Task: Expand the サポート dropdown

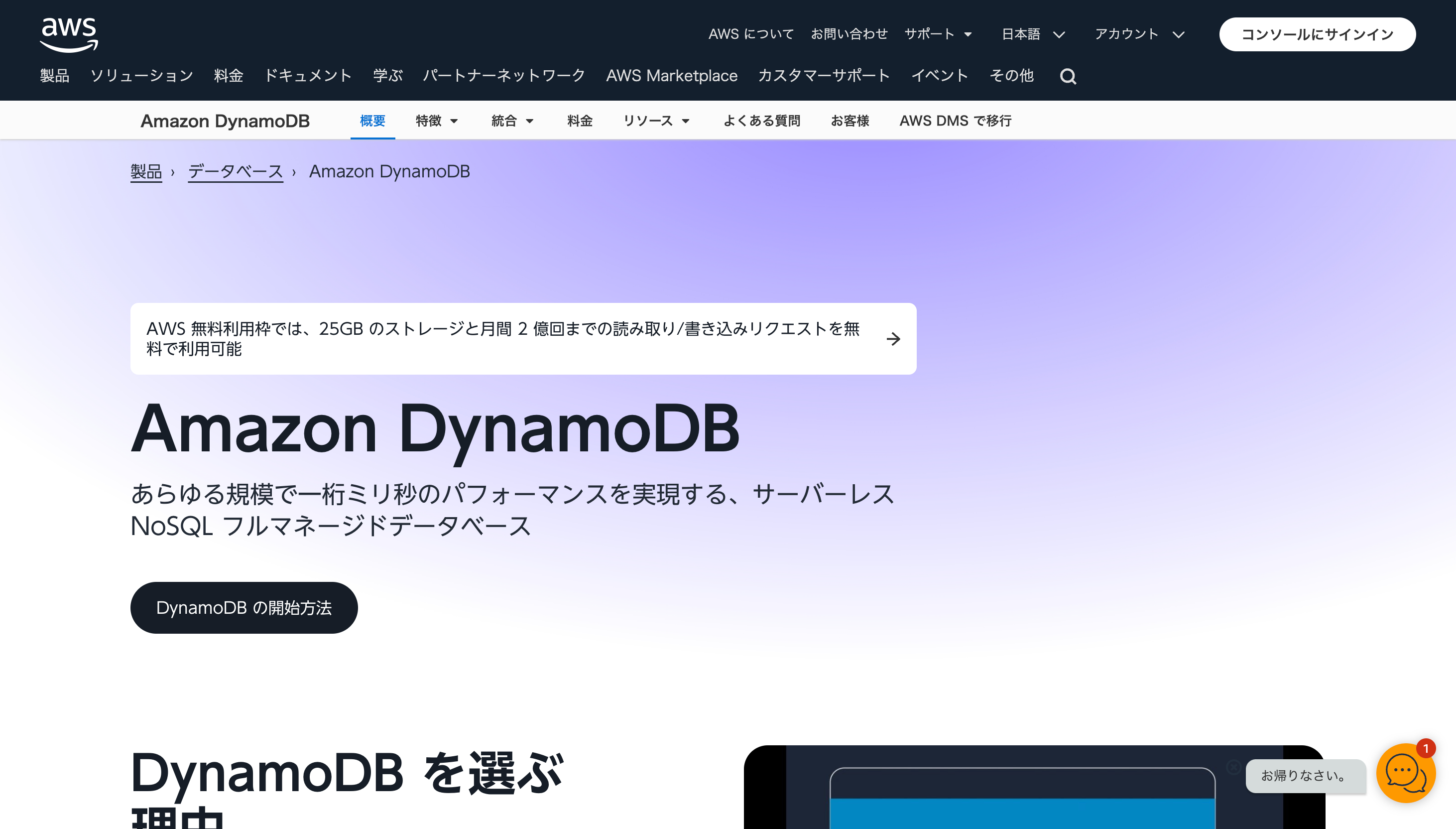Action: [938, 34]
